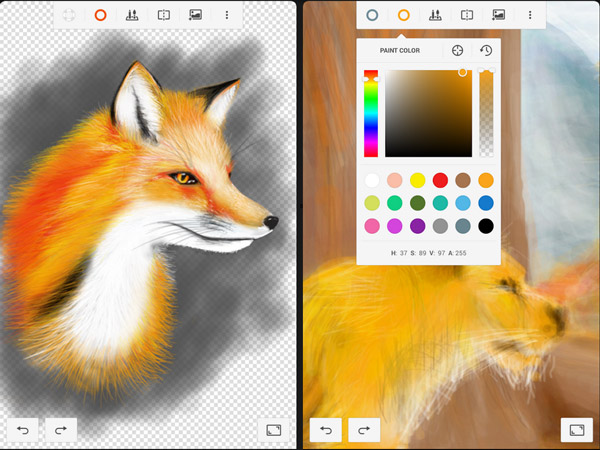This screenshot has width=600, height=450.
Task: Open symmetry tool in left panel toolbar
Action: point(164,15)
